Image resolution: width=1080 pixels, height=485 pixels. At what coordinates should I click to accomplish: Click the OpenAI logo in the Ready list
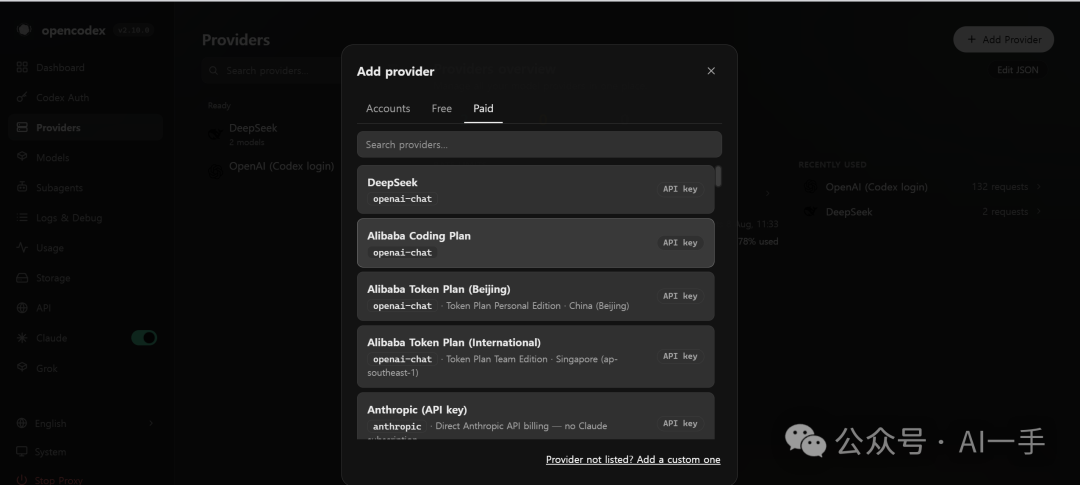(x=215, y=171)
